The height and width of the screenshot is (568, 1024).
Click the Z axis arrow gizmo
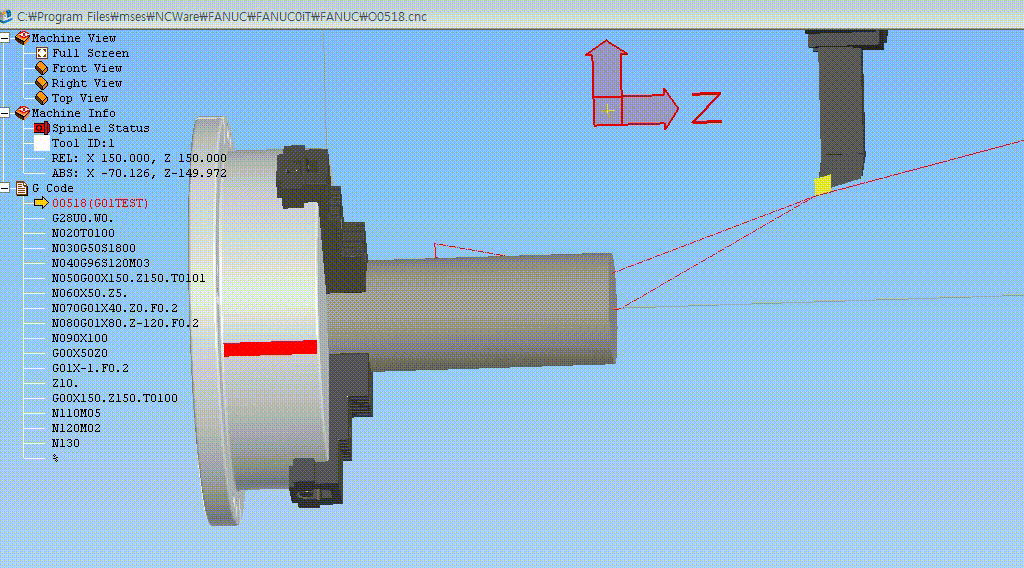650,109
